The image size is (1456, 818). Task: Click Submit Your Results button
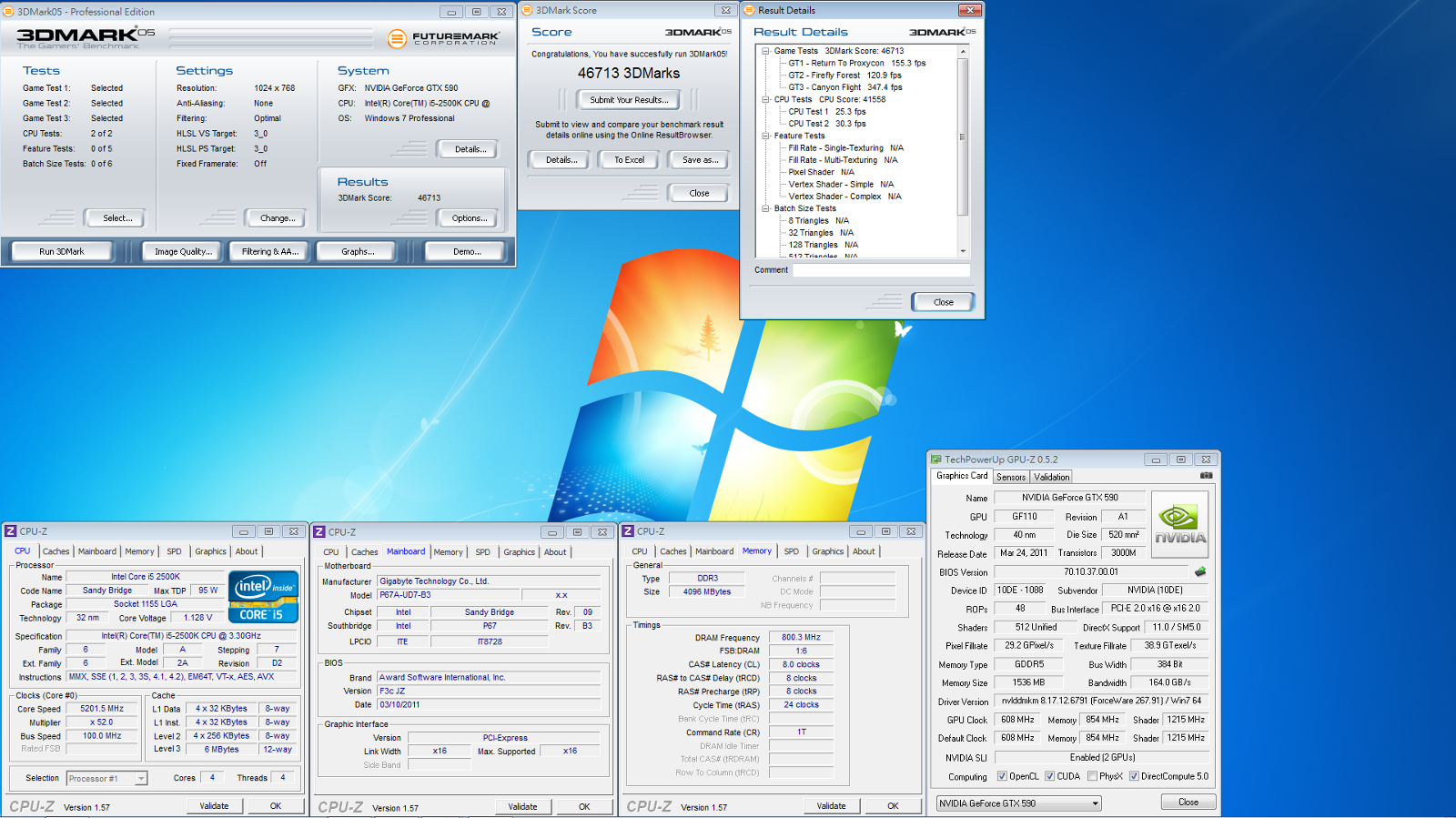[x=628, y=100]
